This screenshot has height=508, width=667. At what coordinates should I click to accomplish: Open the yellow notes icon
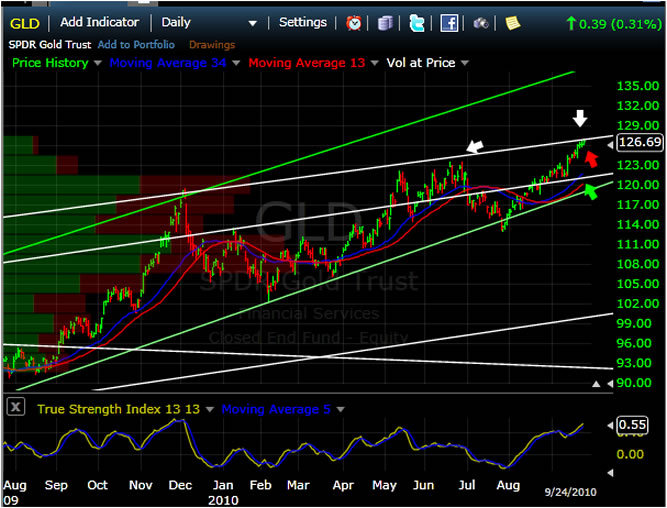[x=512, y=22]
